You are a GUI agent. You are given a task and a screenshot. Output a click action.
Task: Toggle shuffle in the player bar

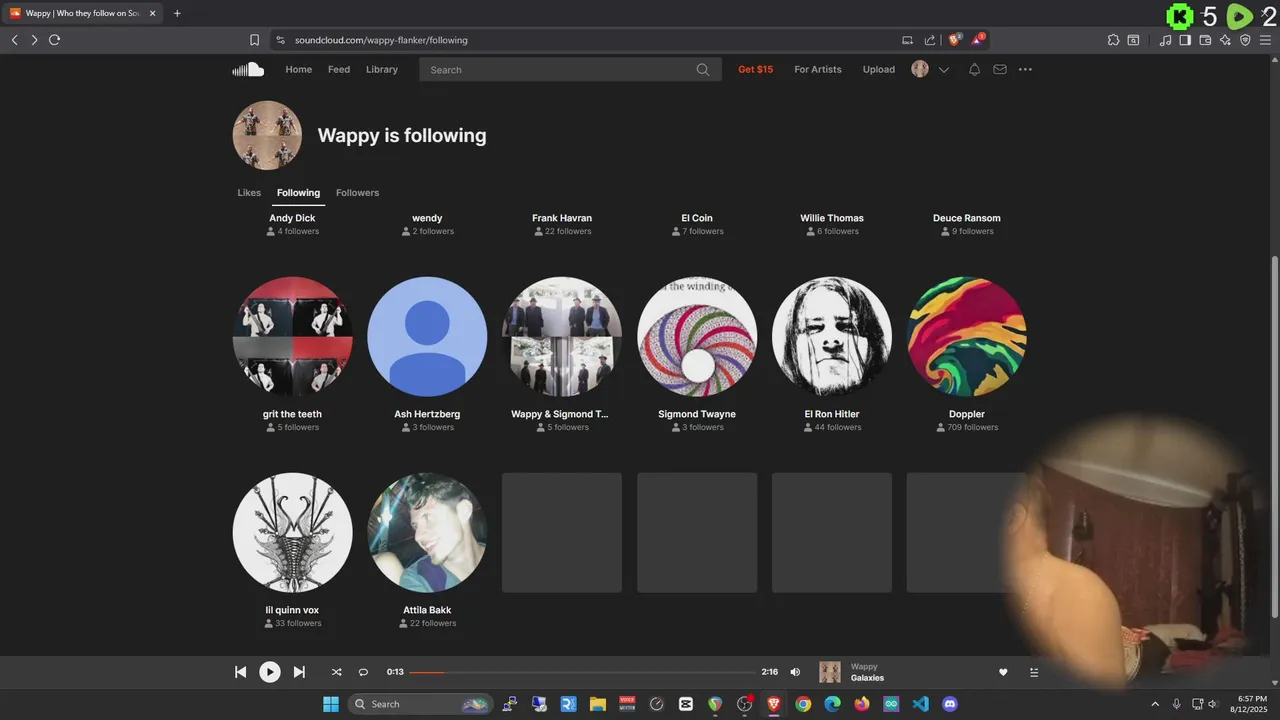click(x=336, y=672)
